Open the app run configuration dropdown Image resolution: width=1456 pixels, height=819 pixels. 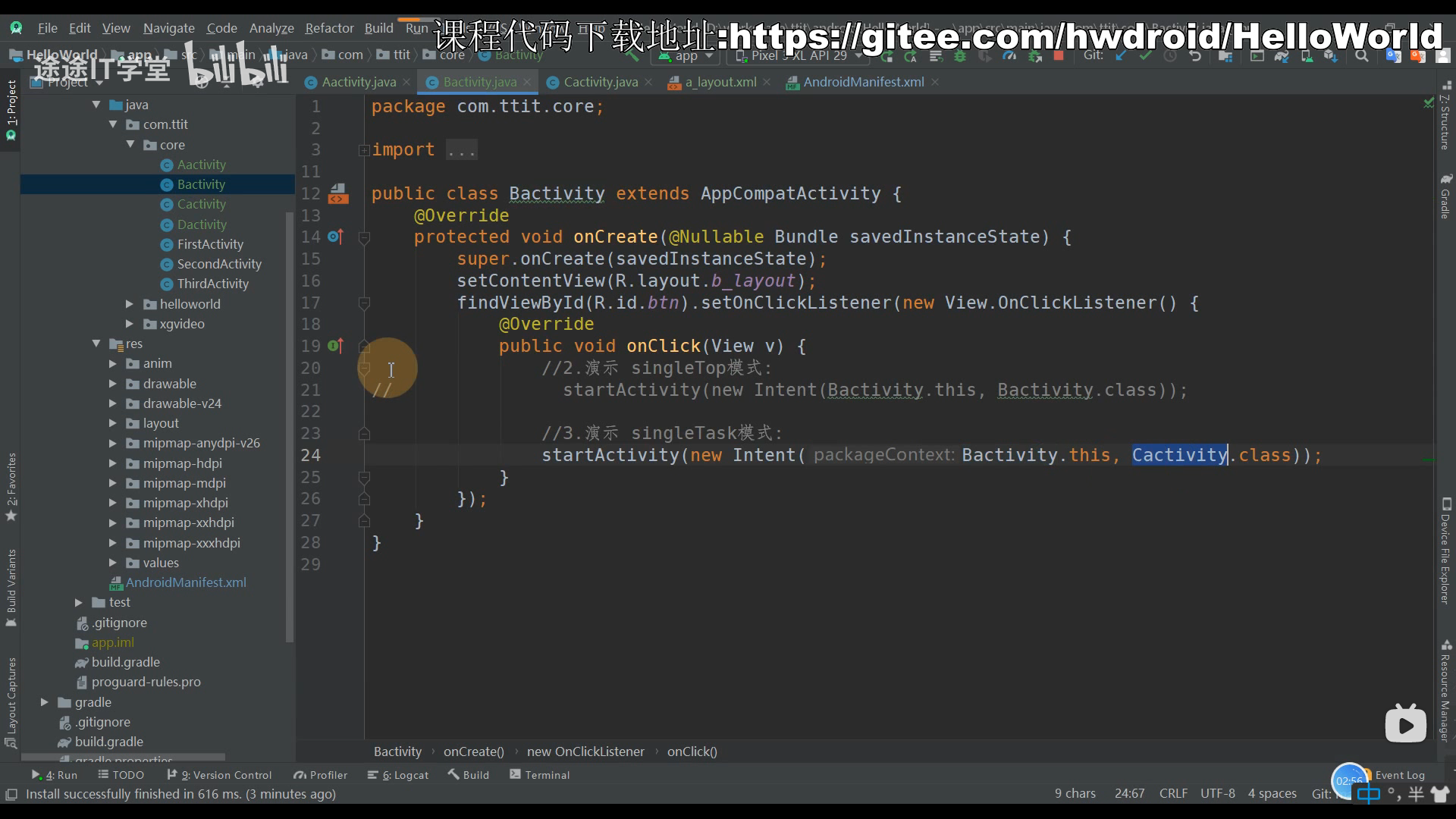[686, 56]
